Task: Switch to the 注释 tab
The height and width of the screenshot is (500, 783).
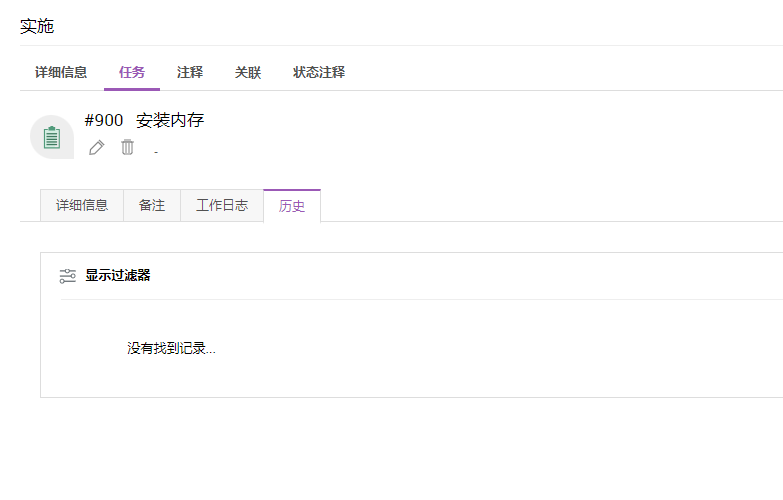Action: (190, 72)
